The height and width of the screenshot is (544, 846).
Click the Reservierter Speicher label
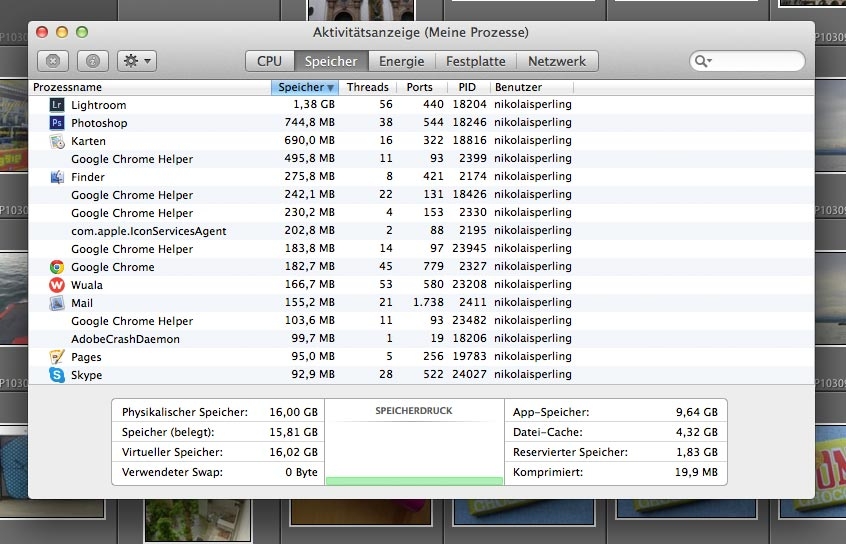570,452
